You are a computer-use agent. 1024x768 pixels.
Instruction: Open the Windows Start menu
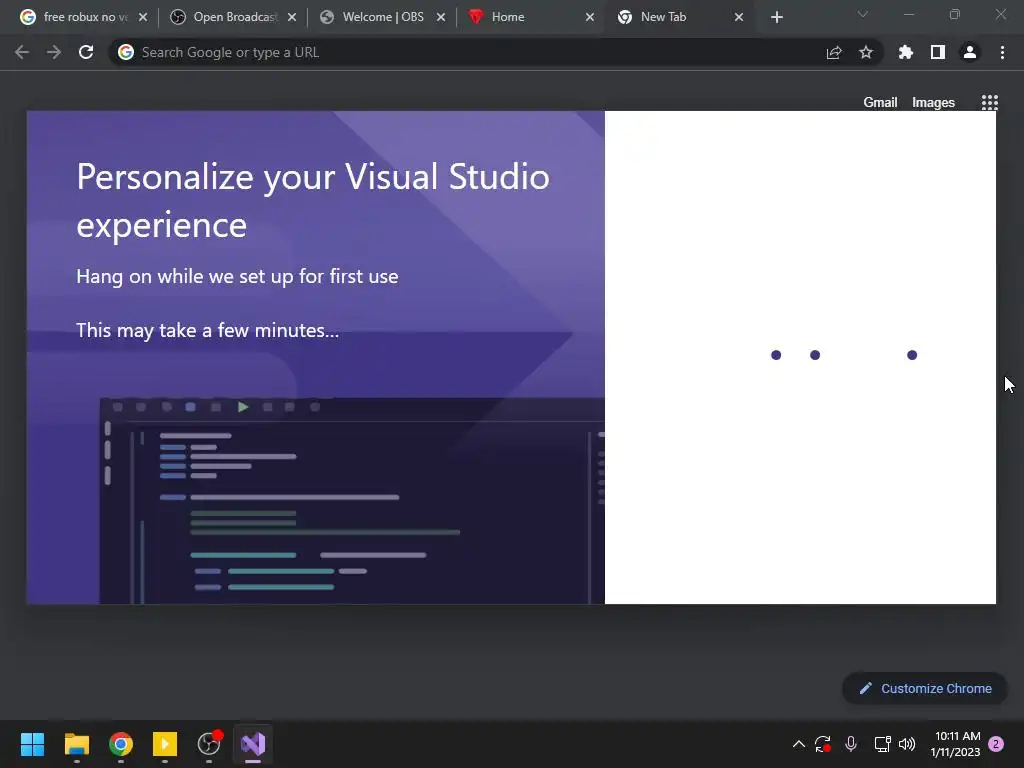[32, 744]
